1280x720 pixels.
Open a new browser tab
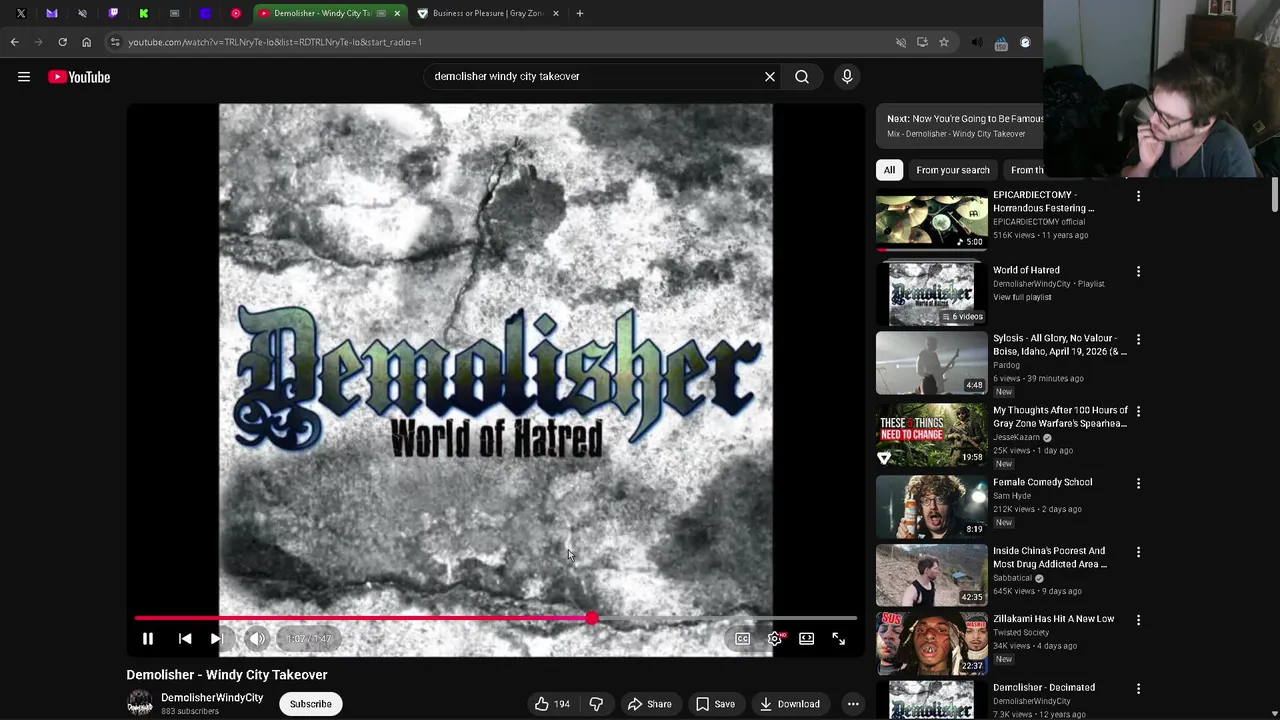coord(580,13)
